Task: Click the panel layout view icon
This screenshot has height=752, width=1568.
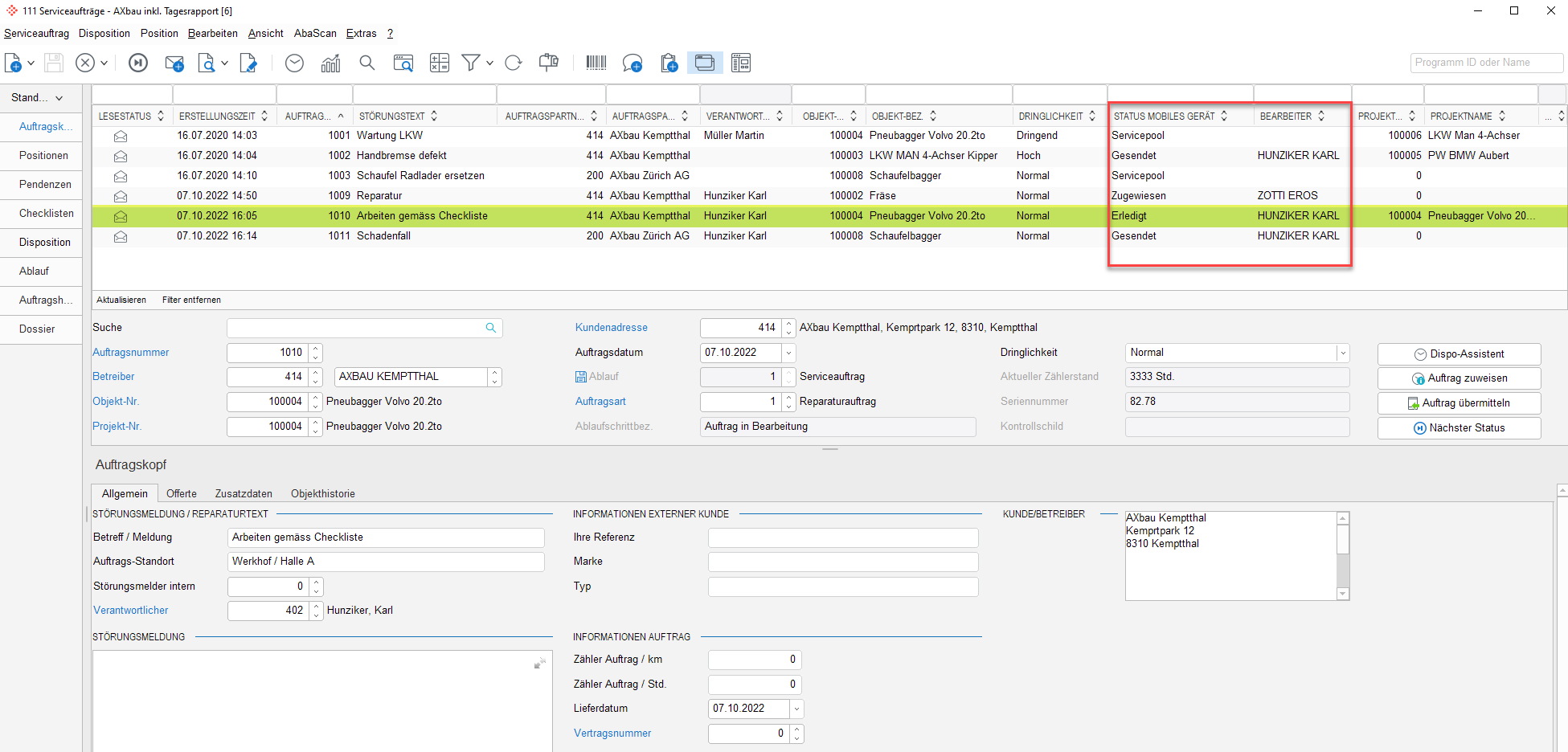Action: (x=741, y=63)
